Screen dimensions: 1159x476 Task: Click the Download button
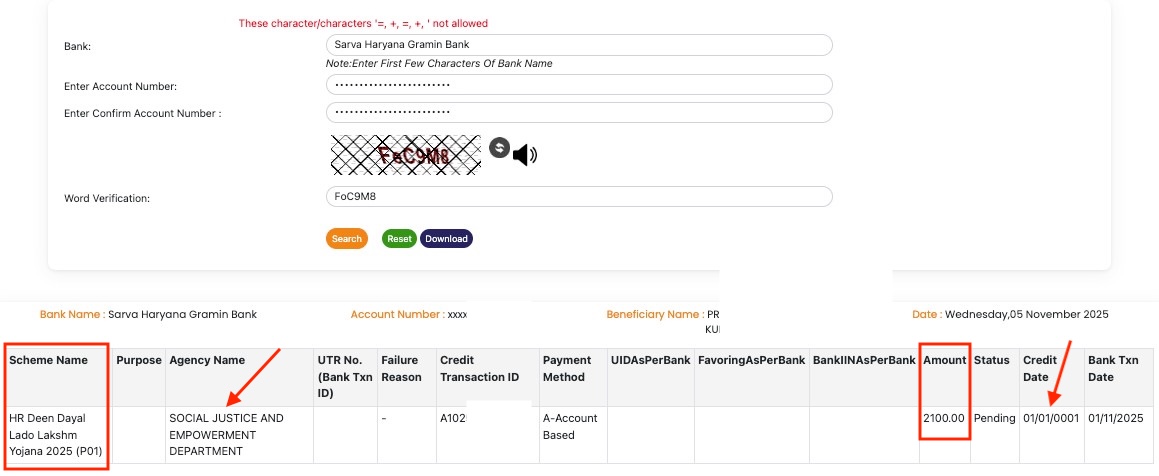click(x=446, y=239)
